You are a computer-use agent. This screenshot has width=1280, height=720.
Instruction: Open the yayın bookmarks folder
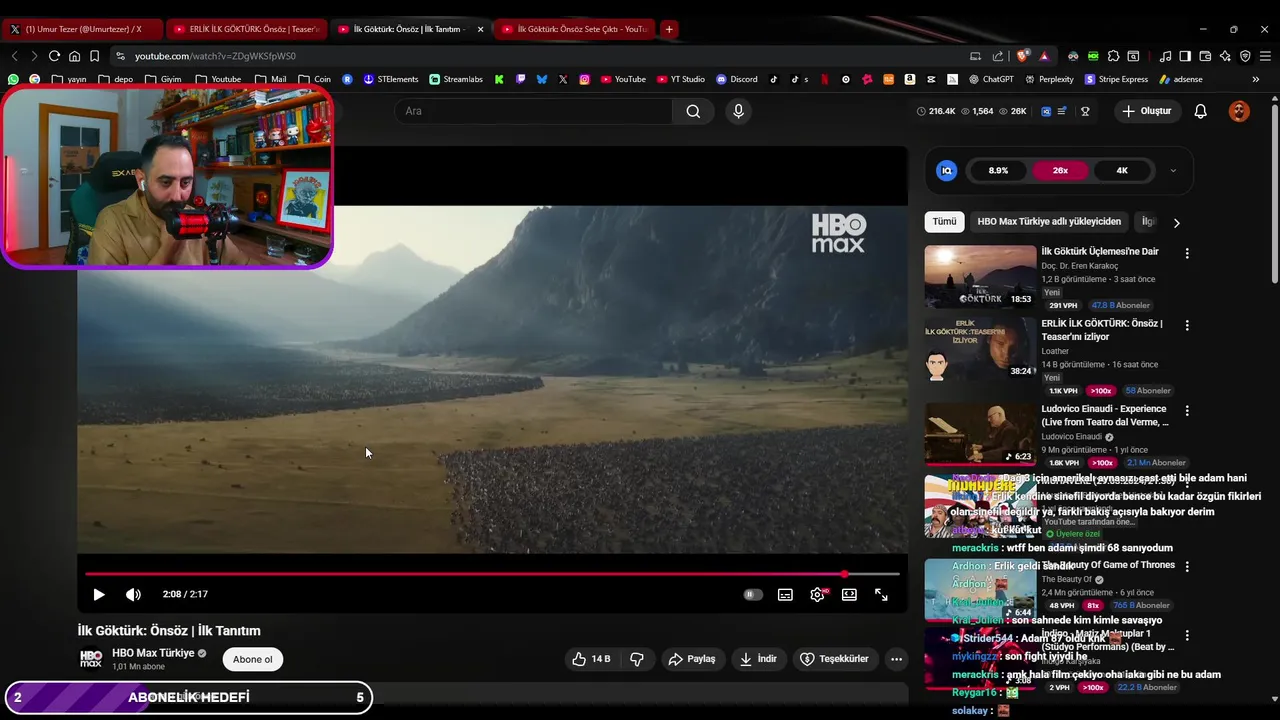coord(69,79)
